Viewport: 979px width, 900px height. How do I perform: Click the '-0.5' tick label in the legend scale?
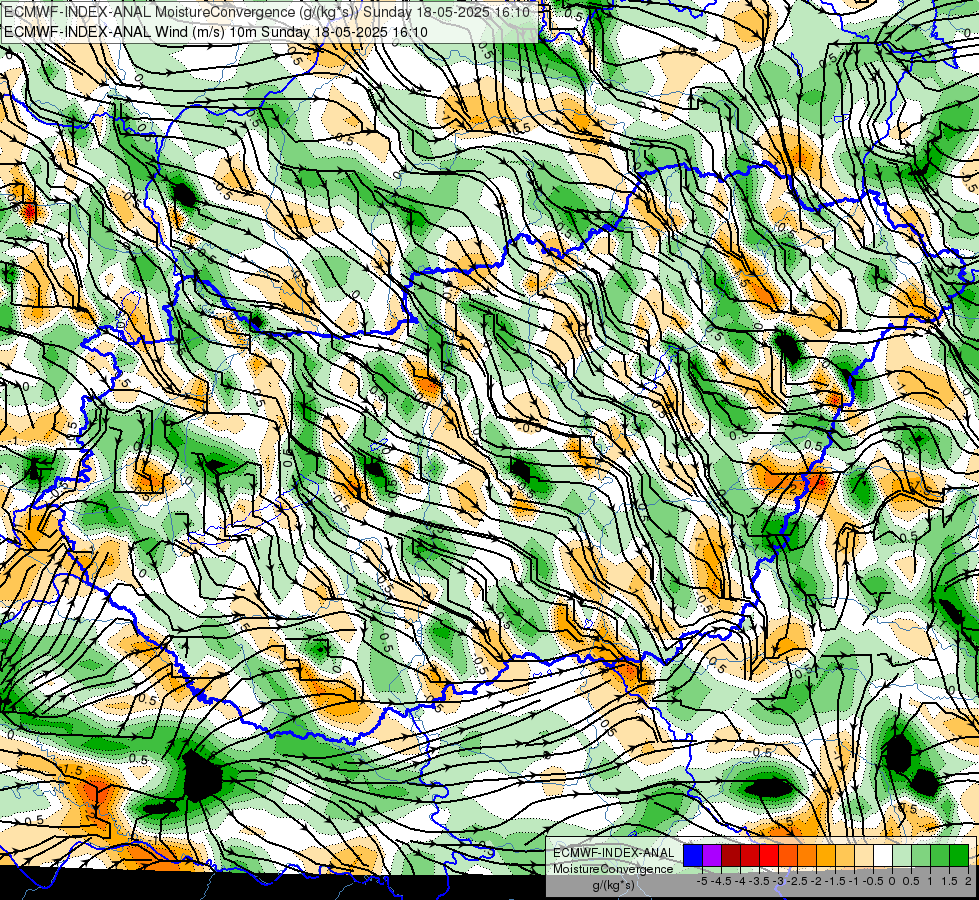[873, 881]
